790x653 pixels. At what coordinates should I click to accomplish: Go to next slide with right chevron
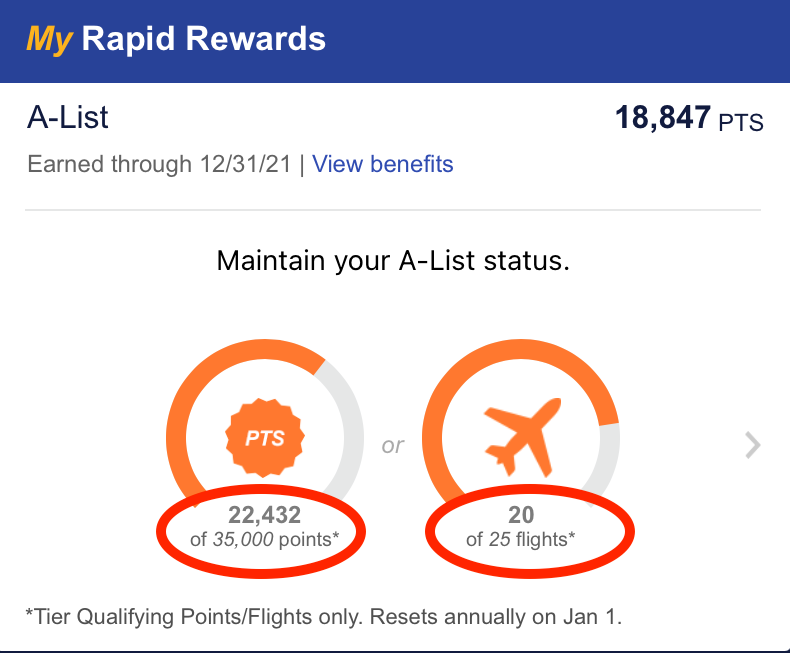coord(753,445)
